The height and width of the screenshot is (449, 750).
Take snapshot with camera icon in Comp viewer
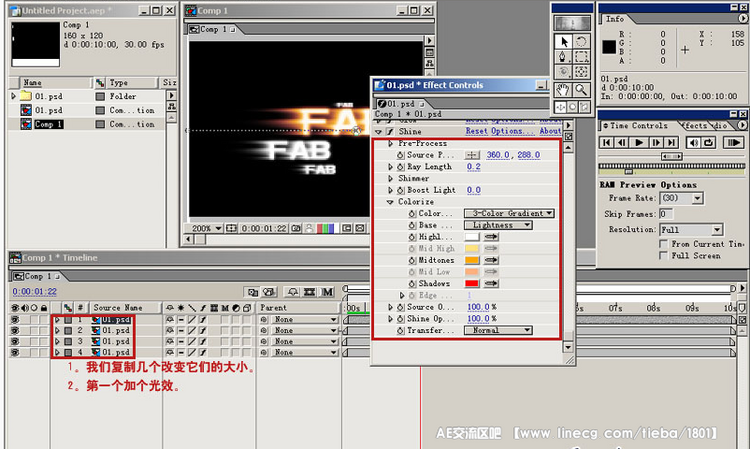tap(296, 229)
